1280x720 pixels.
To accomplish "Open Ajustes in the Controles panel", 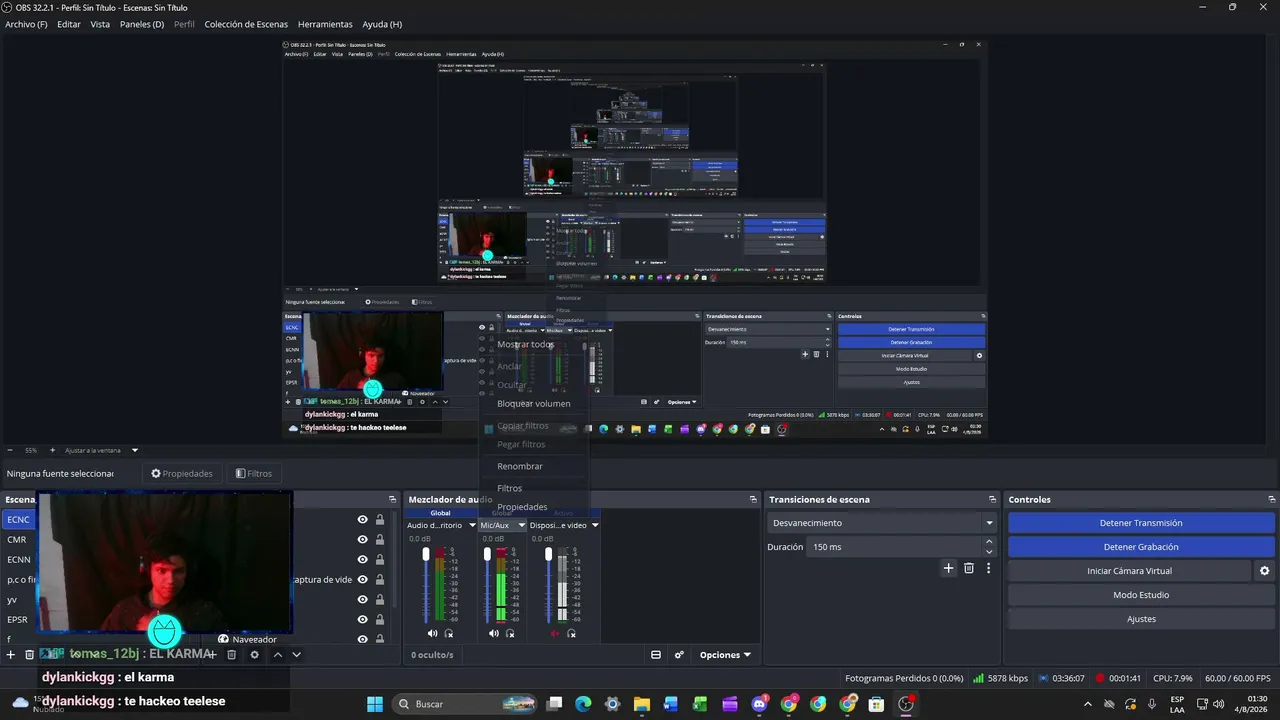I will click(x=1141, y=619).
